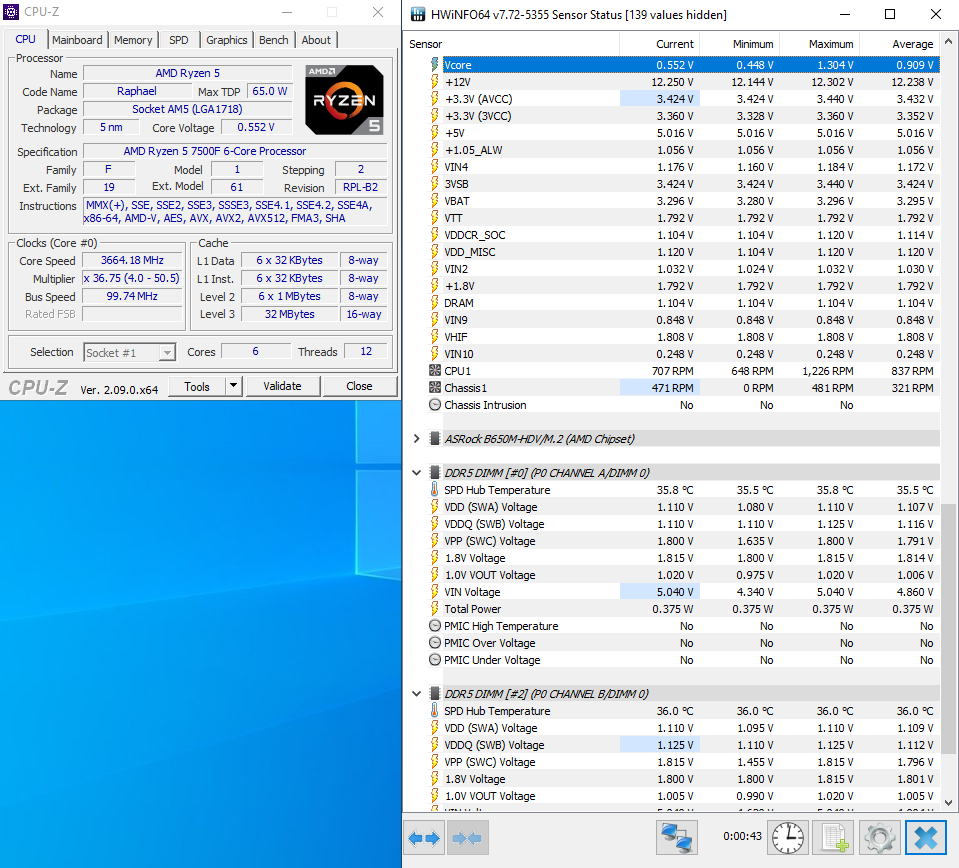Click the VBAT lightning sensor icon

[x=434, y=201]
